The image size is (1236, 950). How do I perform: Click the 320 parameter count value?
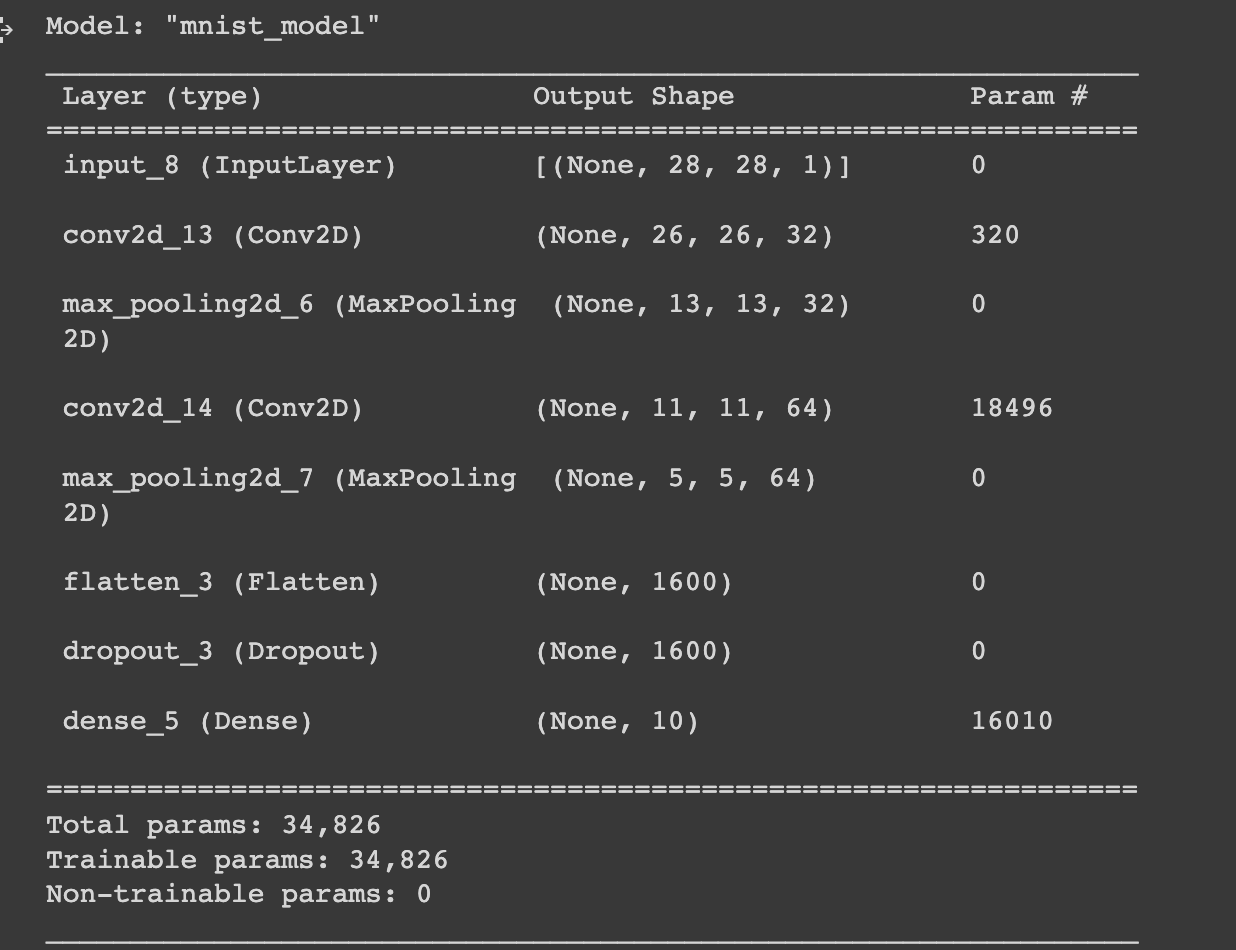[x=995, y=235]
